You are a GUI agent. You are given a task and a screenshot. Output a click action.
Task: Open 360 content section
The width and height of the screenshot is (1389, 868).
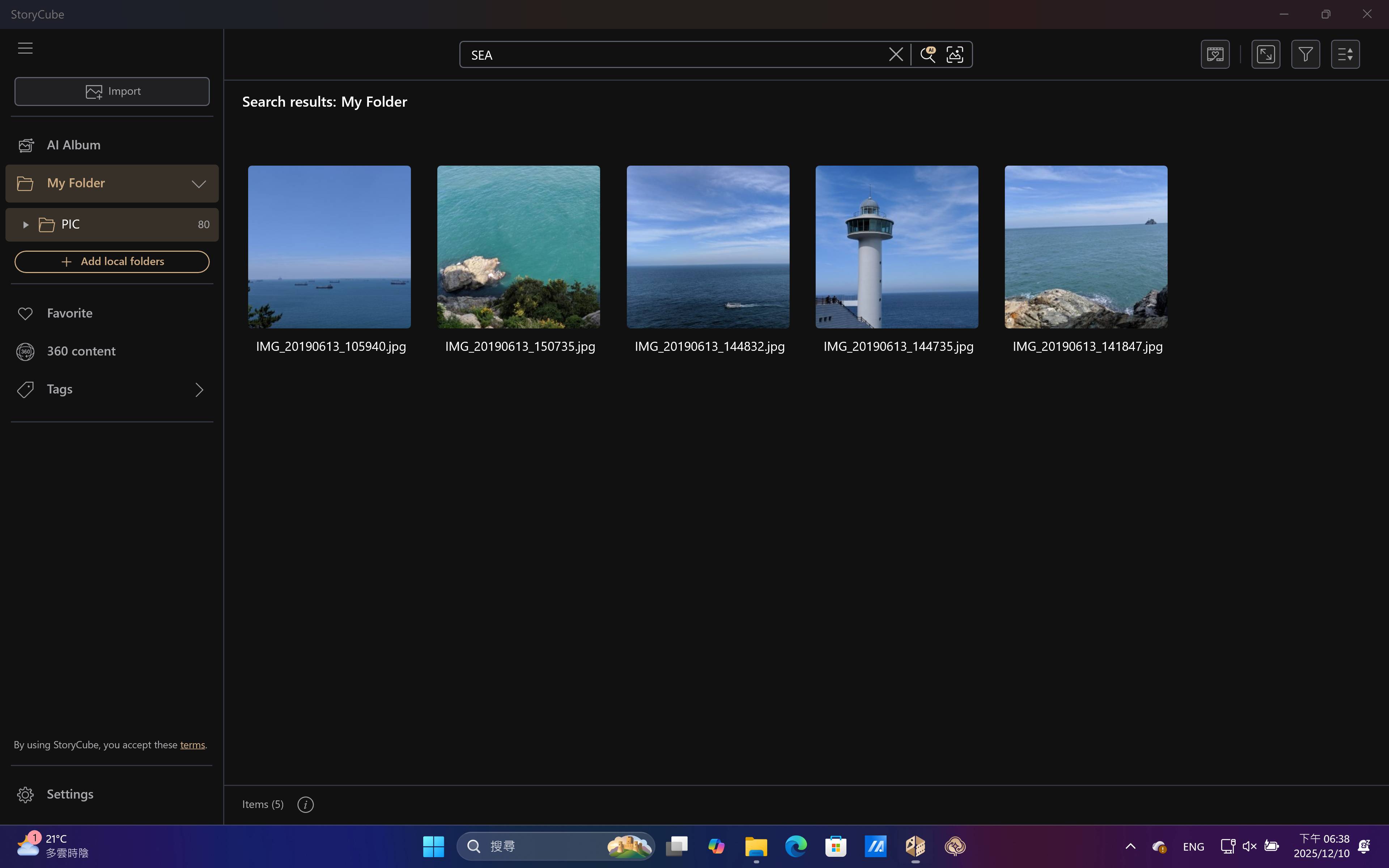pyautogui.click(x=81, y=351)
